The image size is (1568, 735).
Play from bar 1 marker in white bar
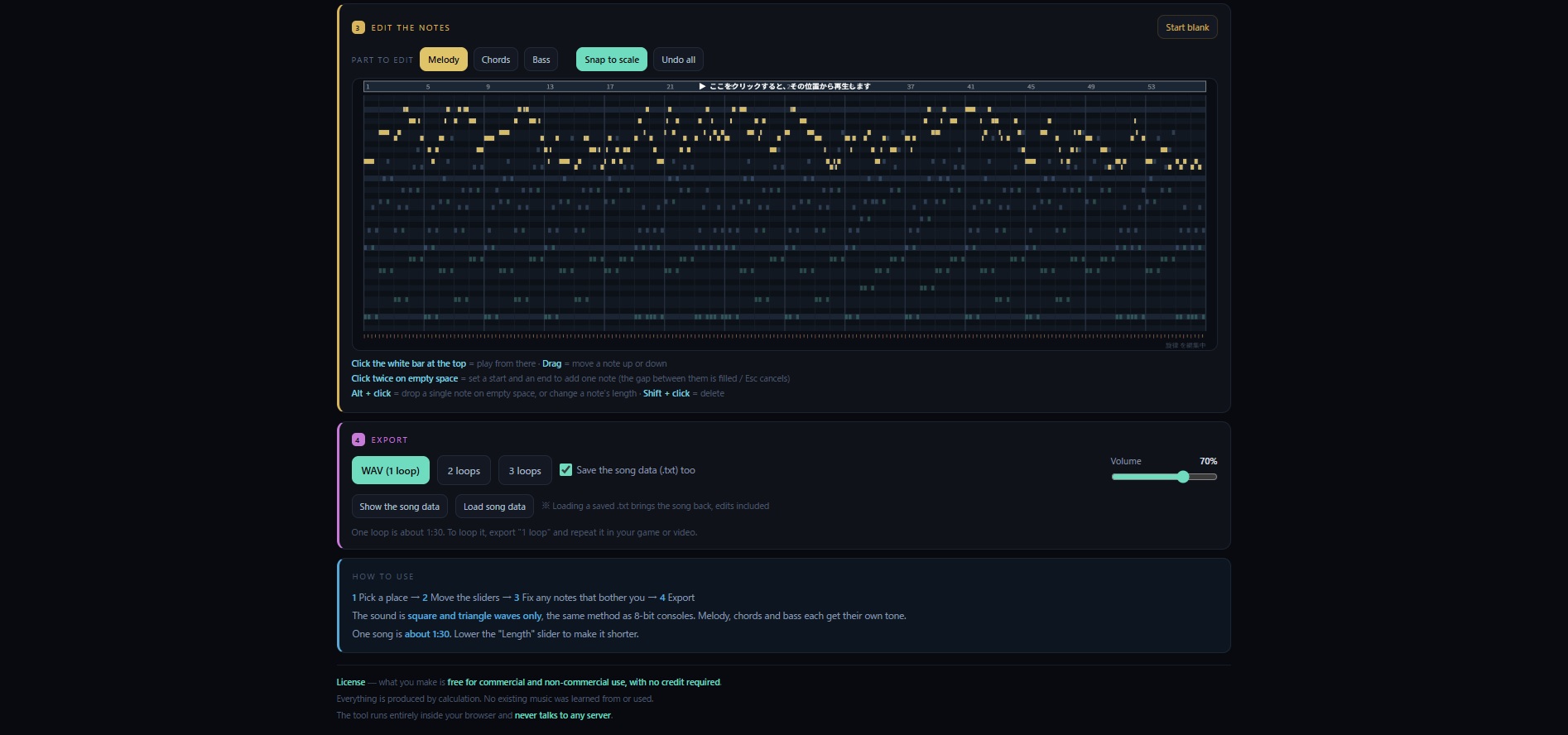[368, 87]
